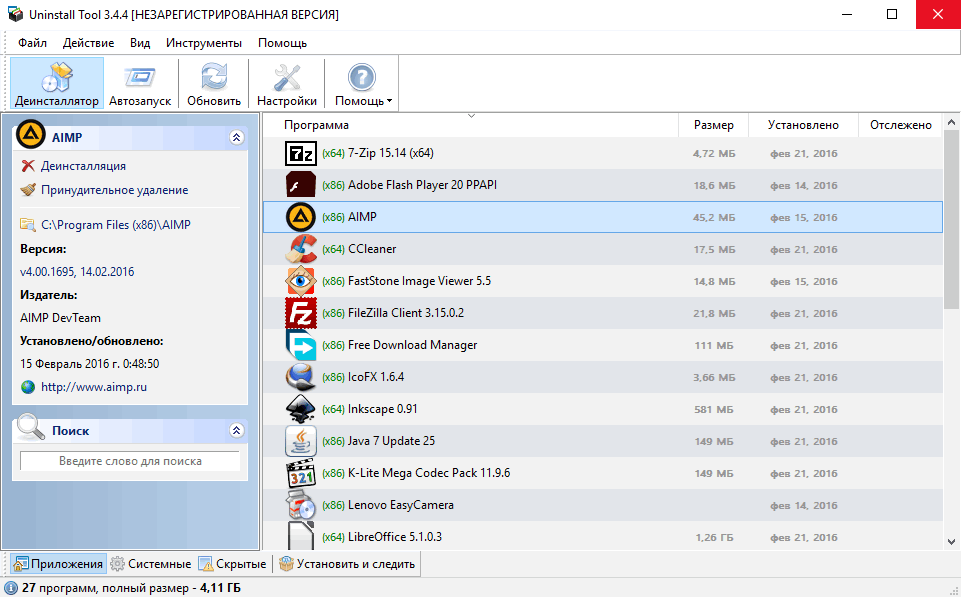Sort the list by Программа column header

pyautogui.click(x=471, y=125)
